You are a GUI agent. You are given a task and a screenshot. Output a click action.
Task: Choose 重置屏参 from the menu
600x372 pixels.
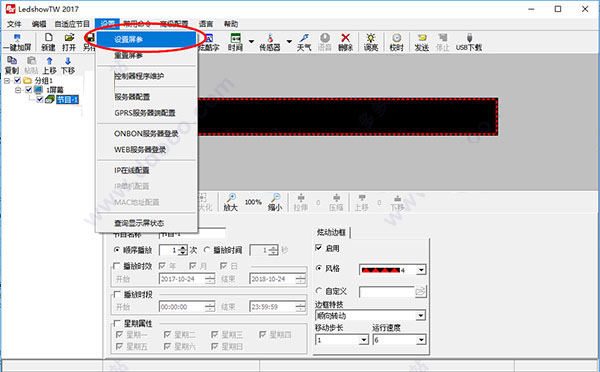(x=147, y=55)
